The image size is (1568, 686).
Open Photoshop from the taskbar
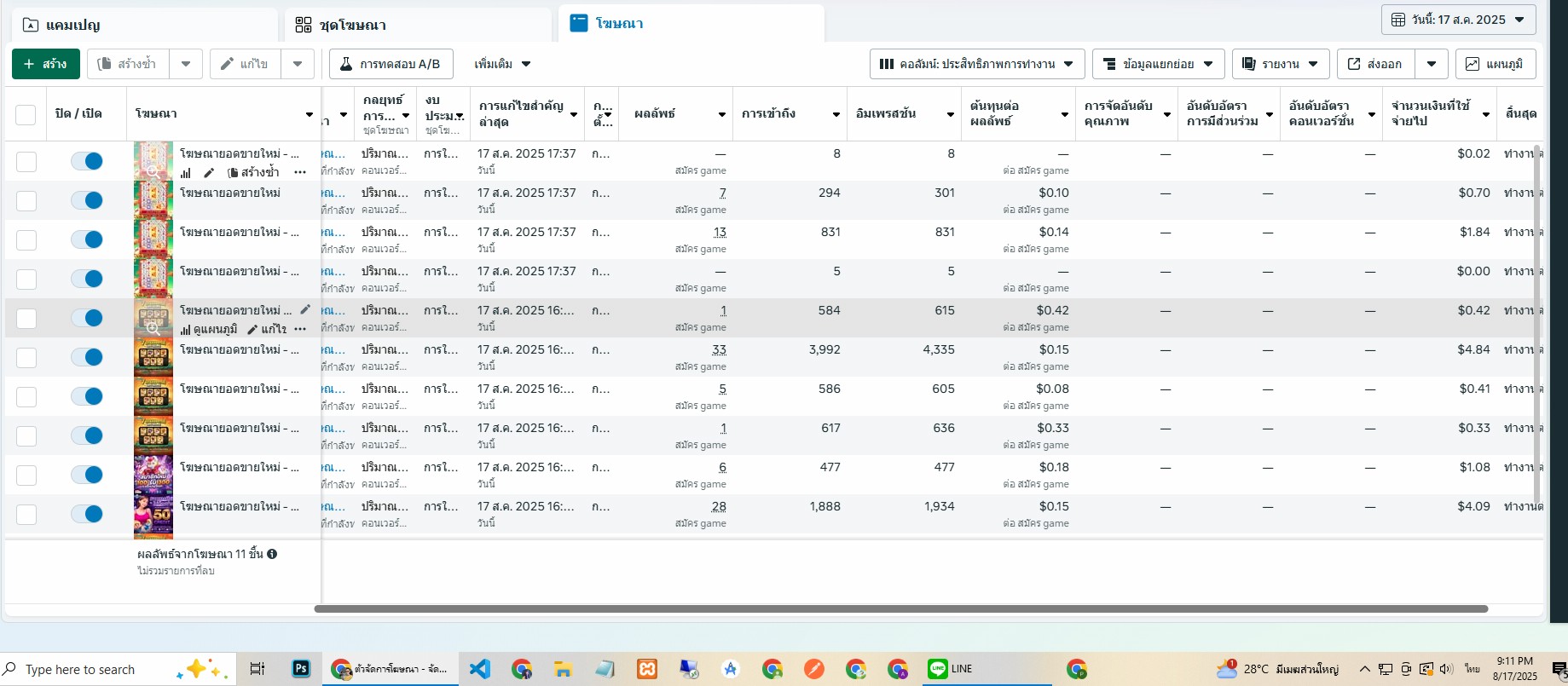pyautogui.click(x=301, y=669)
